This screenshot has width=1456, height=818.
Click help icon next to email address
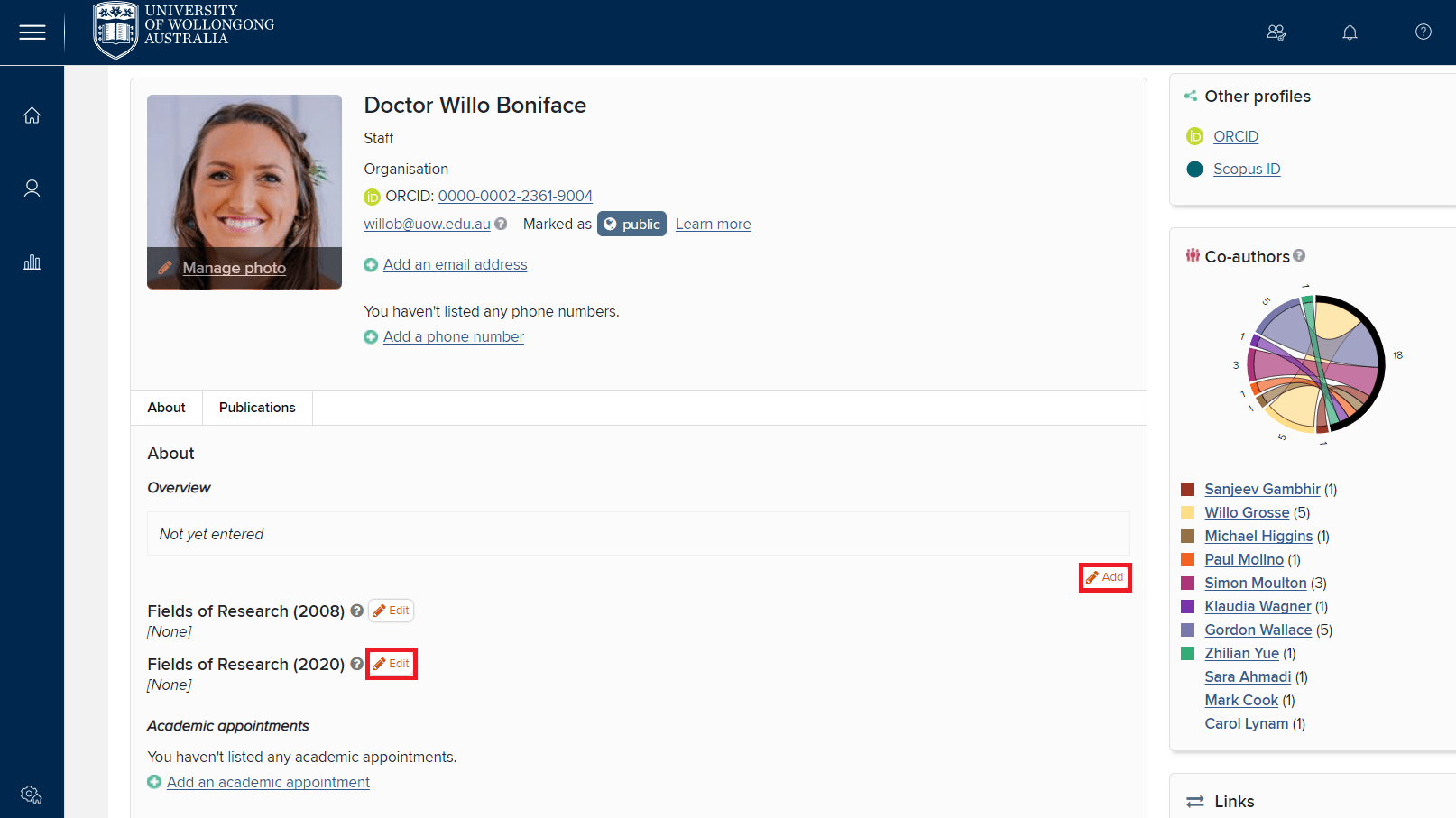tap(501, 224)
